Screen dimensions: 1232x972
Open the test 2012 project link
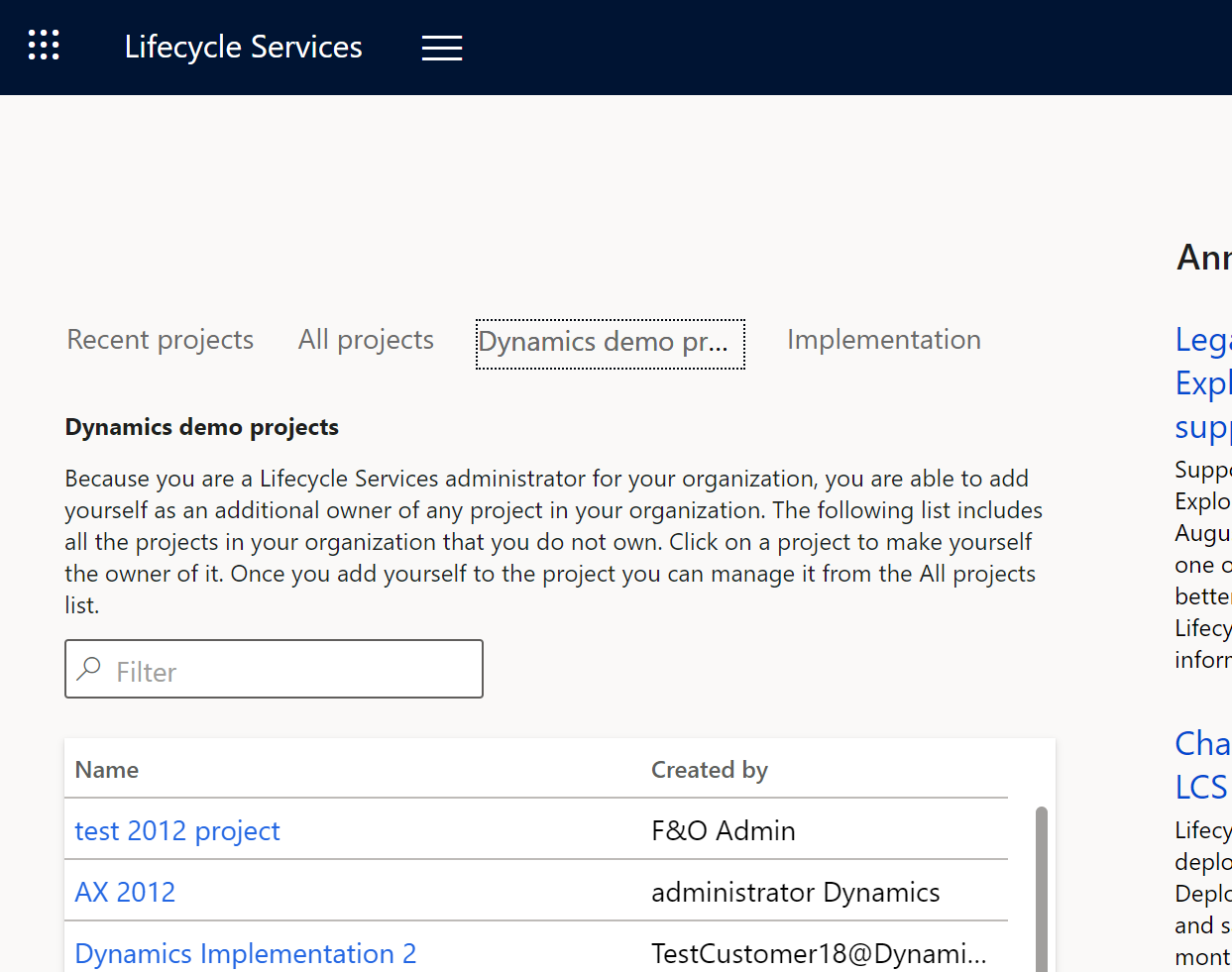coord(177,830)
